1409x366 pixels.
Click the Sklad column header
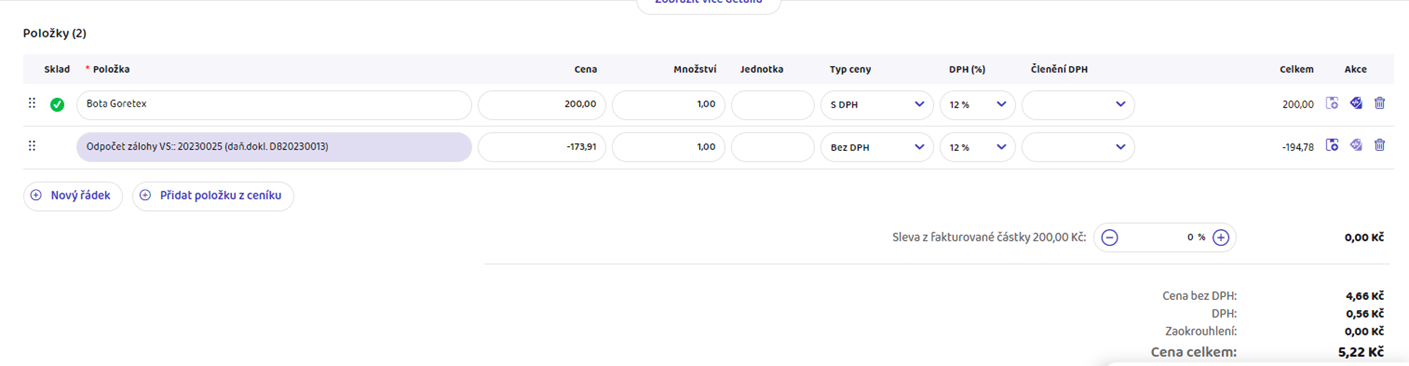57,69
